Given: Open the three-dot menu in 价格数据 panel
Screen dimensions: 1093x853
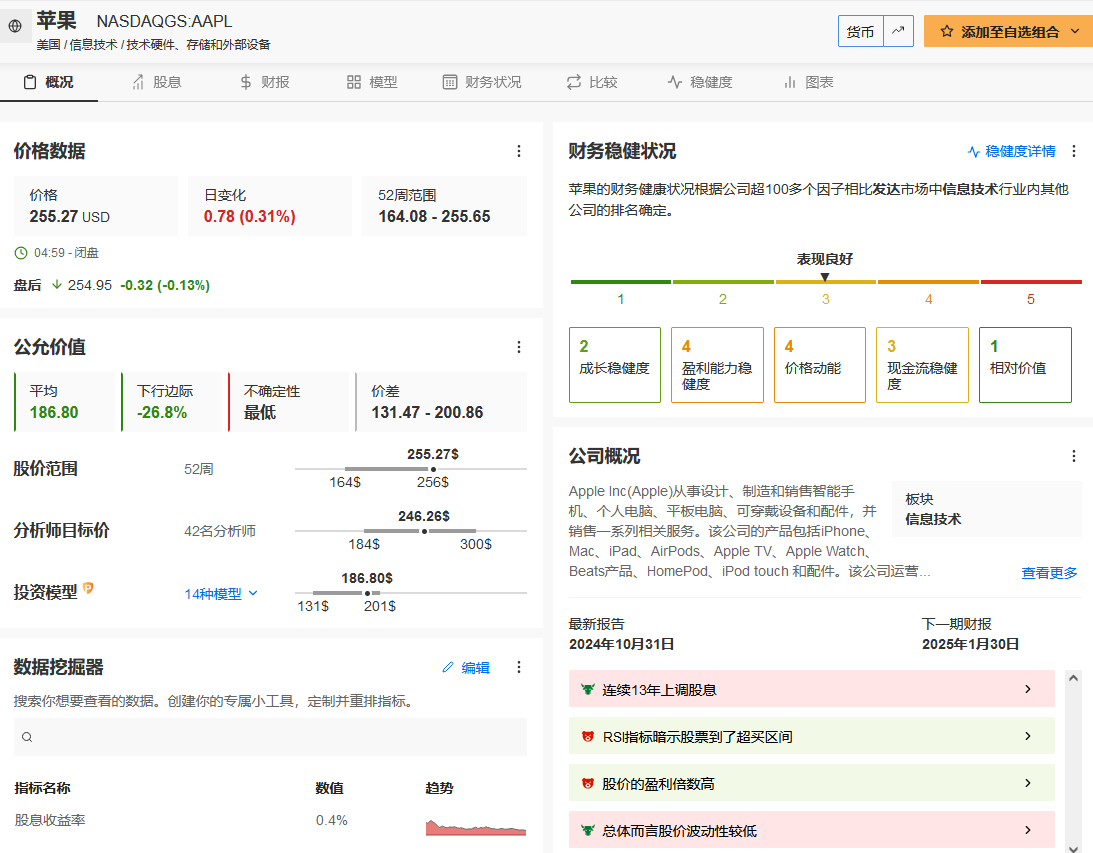Looking at the screenshot, I should tap(518, 151).
